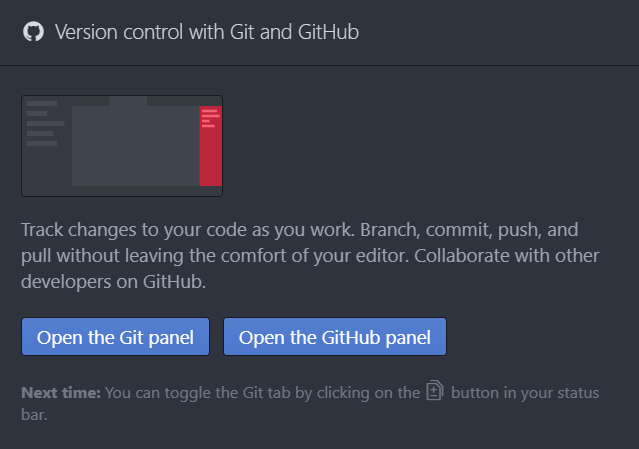Click the editor preview thumbnail image
639x449 pixels.
122,146
